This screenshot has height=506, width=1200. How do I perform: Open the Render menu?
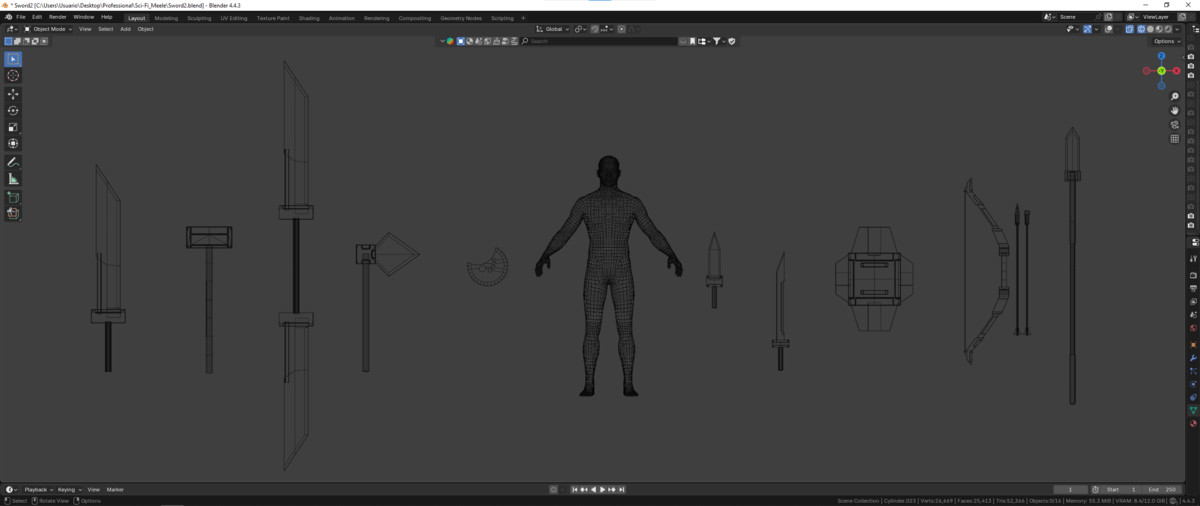click(x=58, y=17)
